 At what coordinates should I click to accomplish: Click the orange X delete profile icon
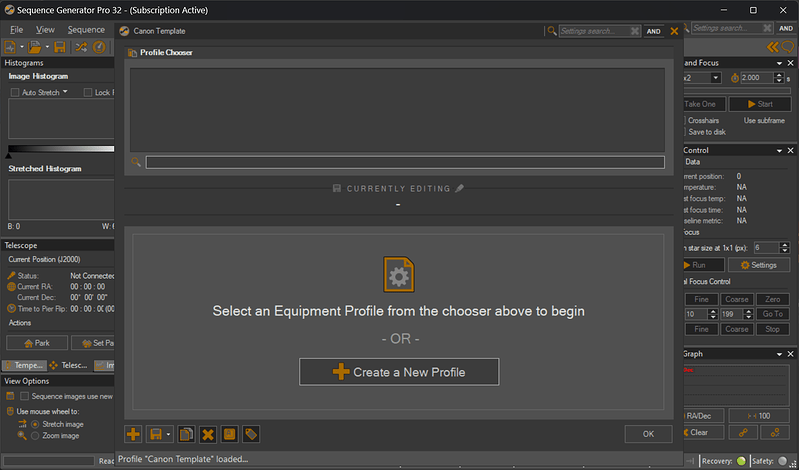[x=208, y=434]
